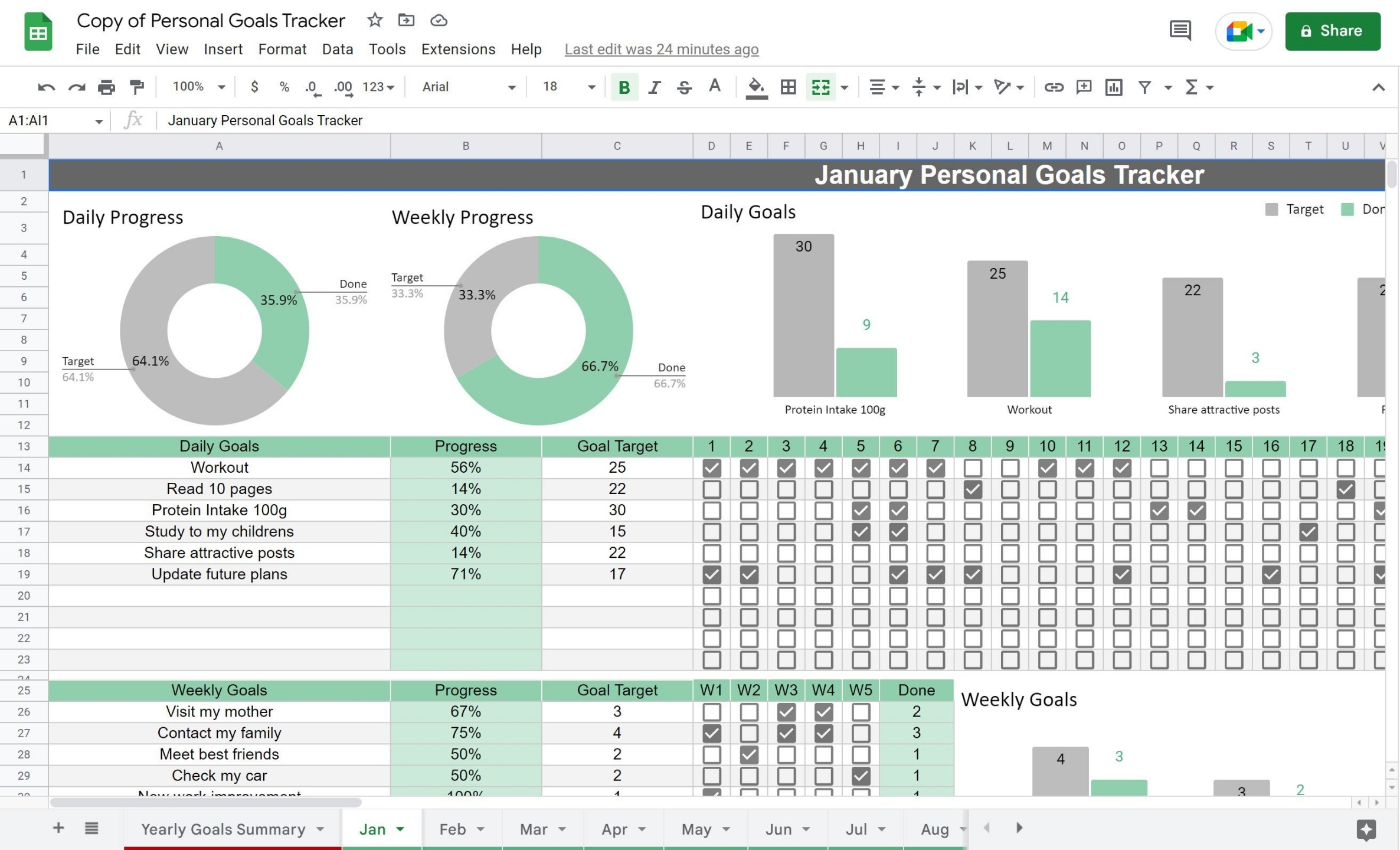This screenshot has width=1400, height=850.
Task: Open the borders tool
Action: [x=787, y=87]
